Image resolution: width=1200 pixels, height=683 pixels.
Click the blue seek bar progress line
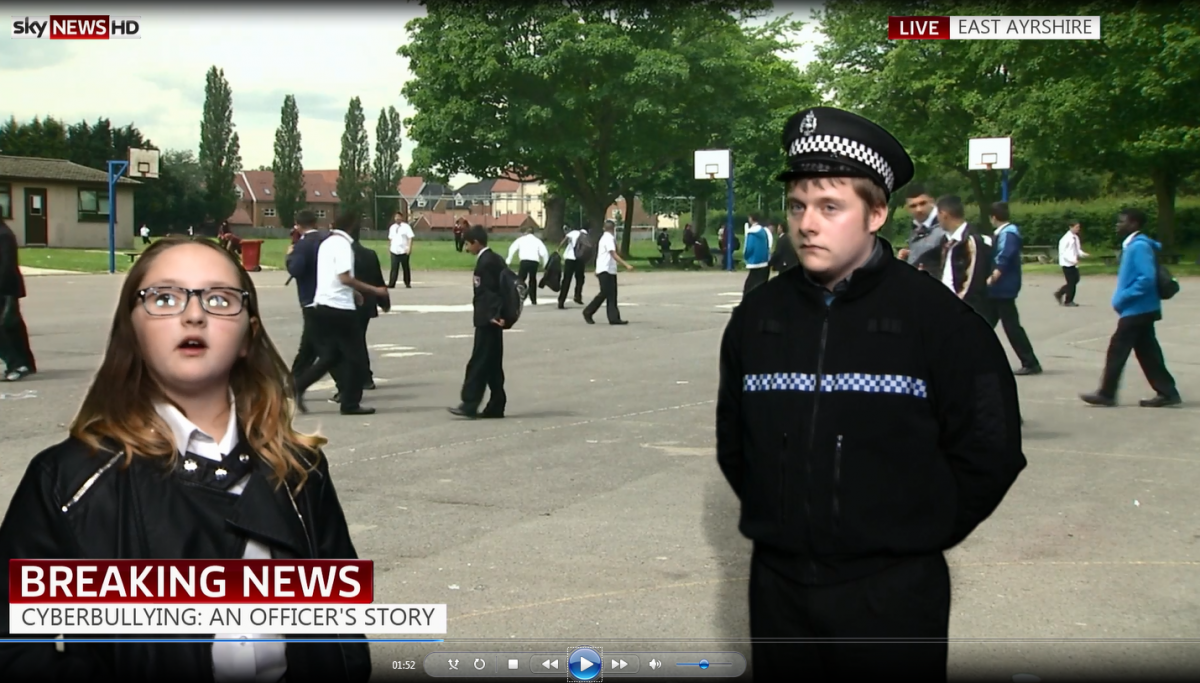220,640
